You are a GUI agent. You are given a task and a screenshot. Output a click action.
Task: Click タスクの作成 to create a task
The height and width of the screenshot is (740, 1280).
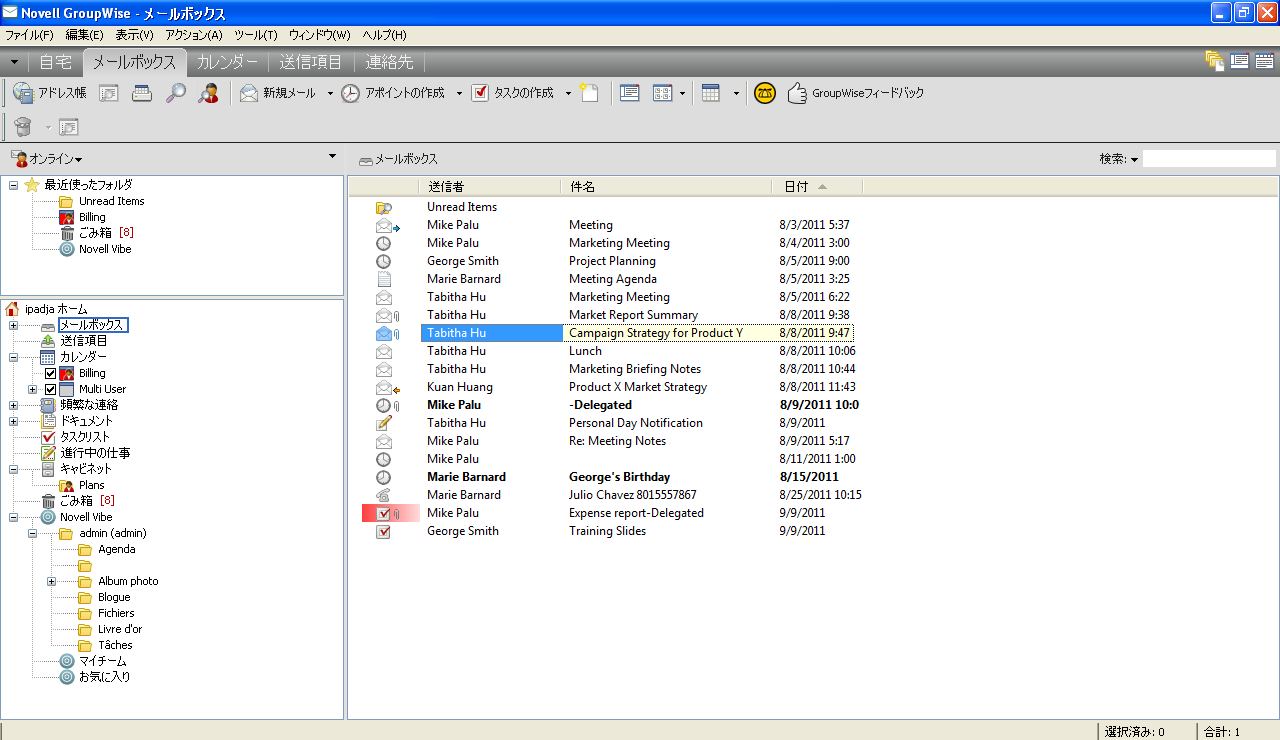click(x=513, y=93)
